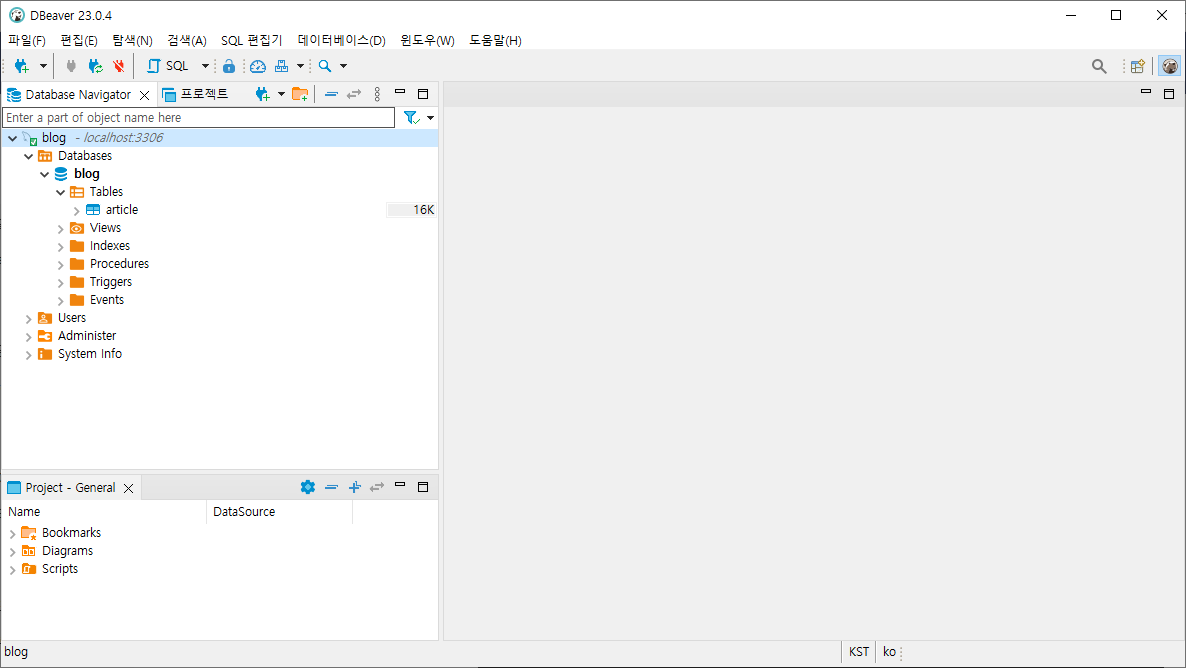Maximize the Project - General panel

click(x=423, y=486)
